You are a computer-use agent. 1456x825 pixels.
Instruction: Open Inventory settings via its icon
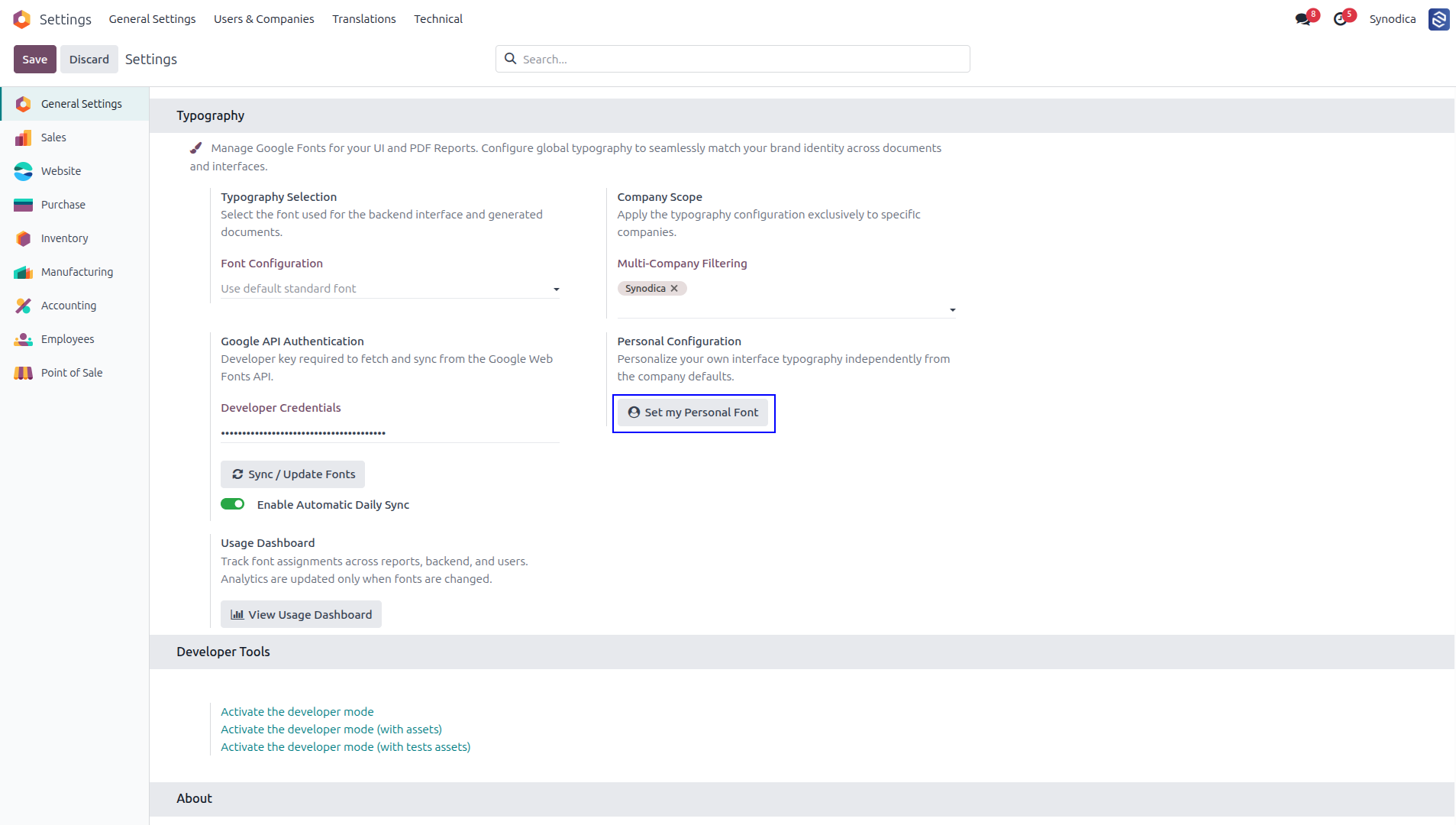click(24, 238)
